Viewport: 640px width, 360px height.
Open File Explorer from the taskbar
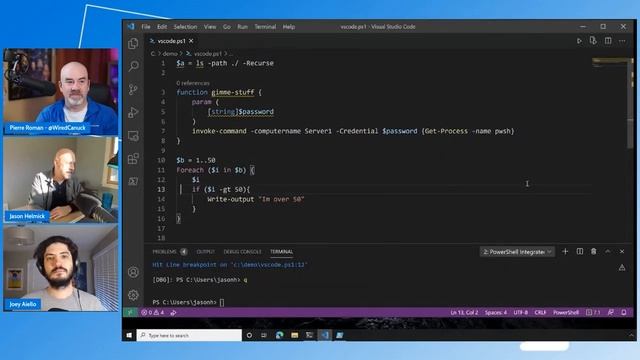tap(294, 335)
